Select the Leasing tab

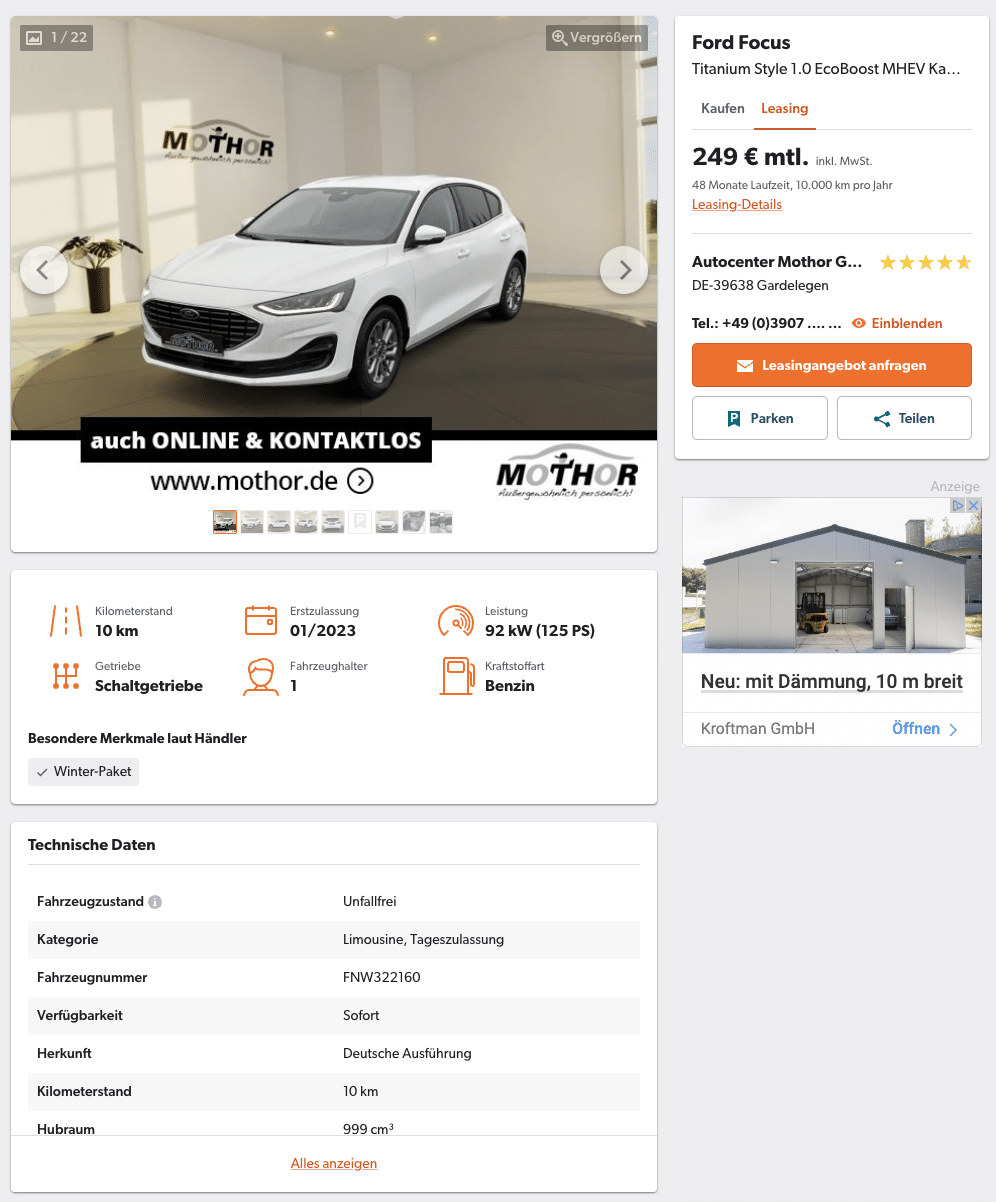pyautogui.click(x=784, y=108)
